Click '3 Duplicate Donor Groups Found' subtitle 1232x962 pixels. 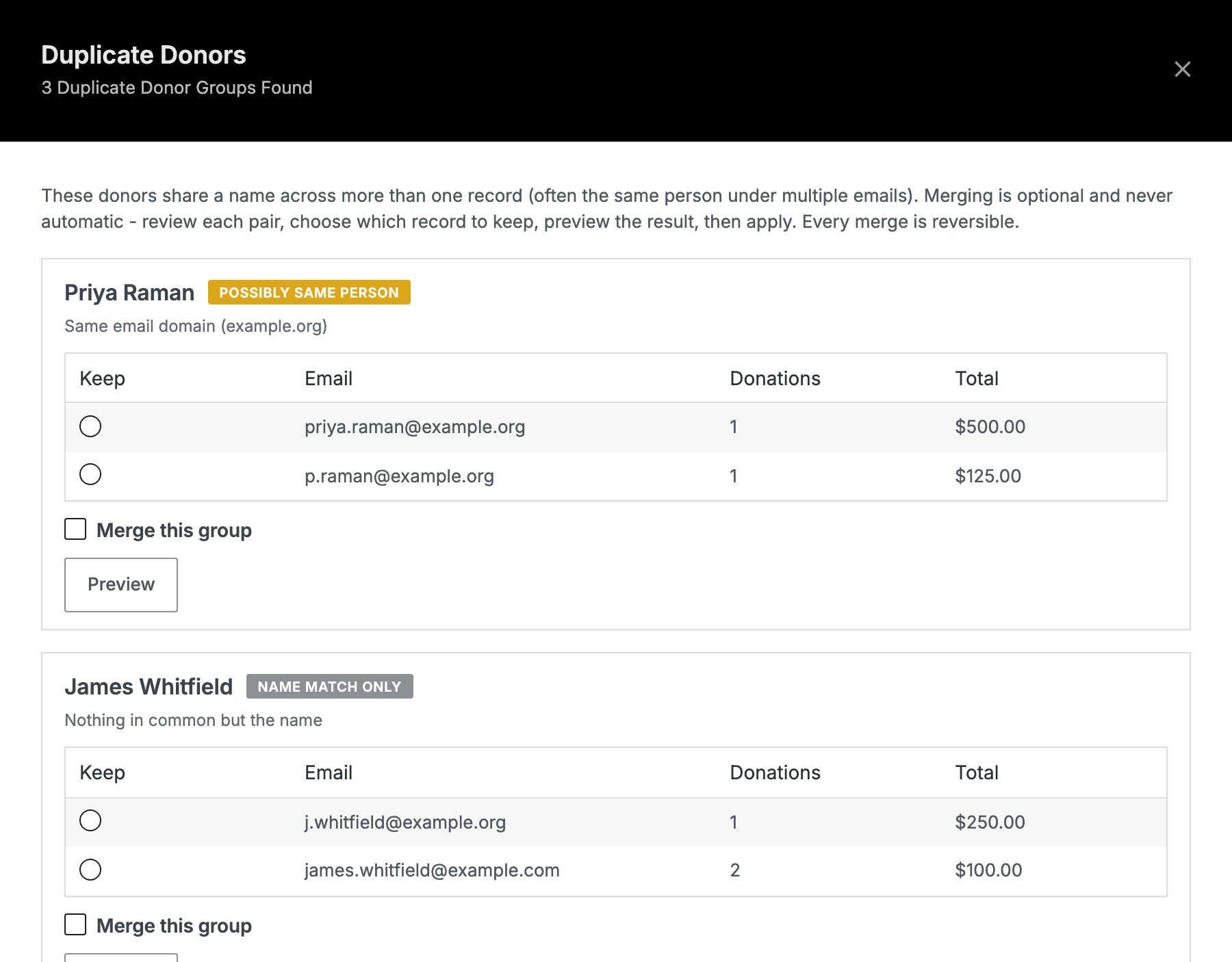pos(177,88)
